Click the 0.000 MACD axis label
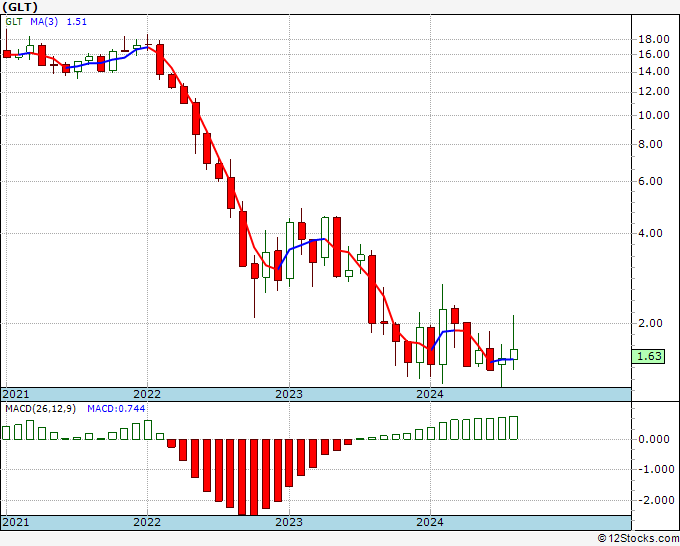The height and width of the screenshot is (546, 680). (654, 439)
